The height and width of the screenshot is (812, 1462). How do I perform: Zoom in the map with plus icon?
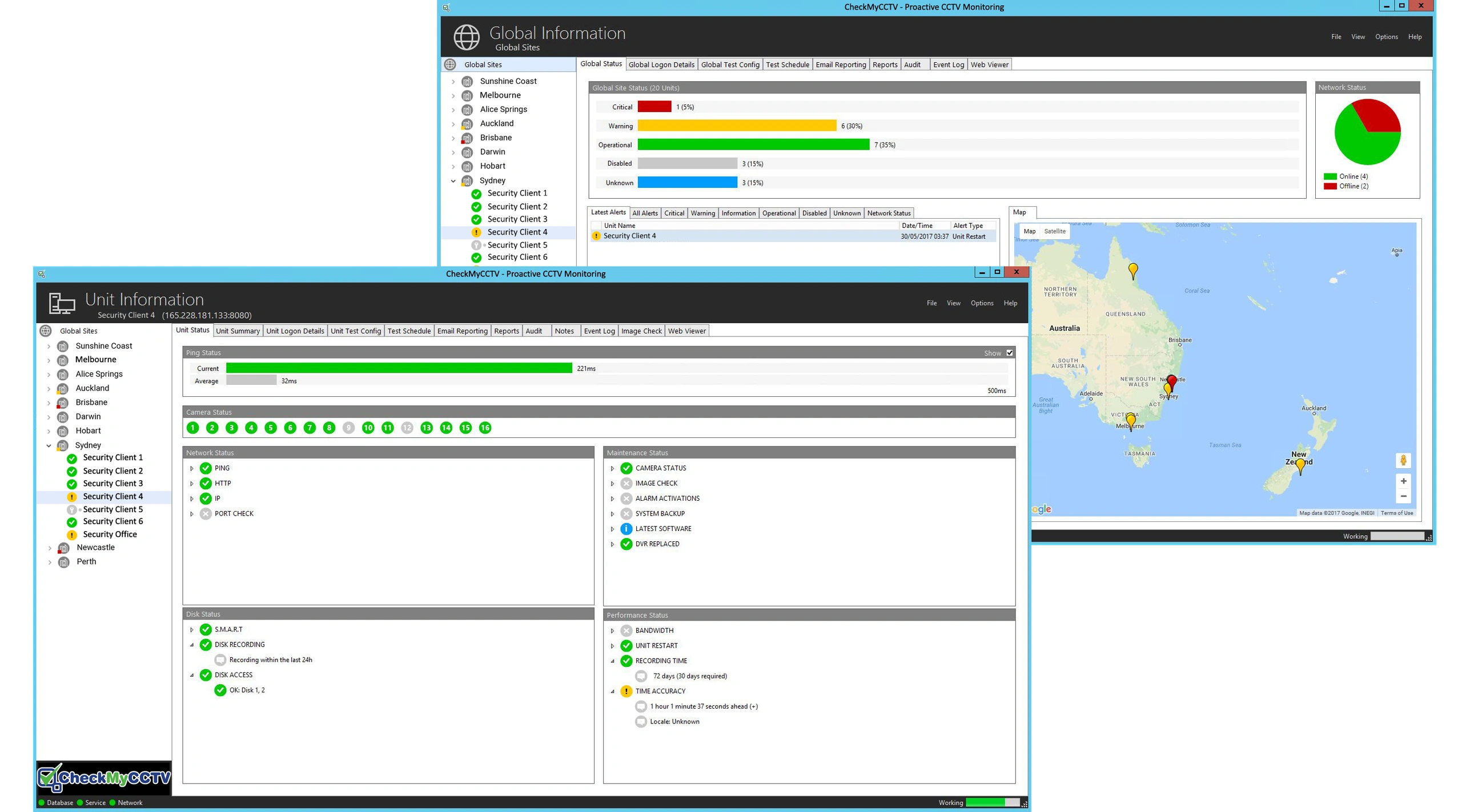(1403, 481)
